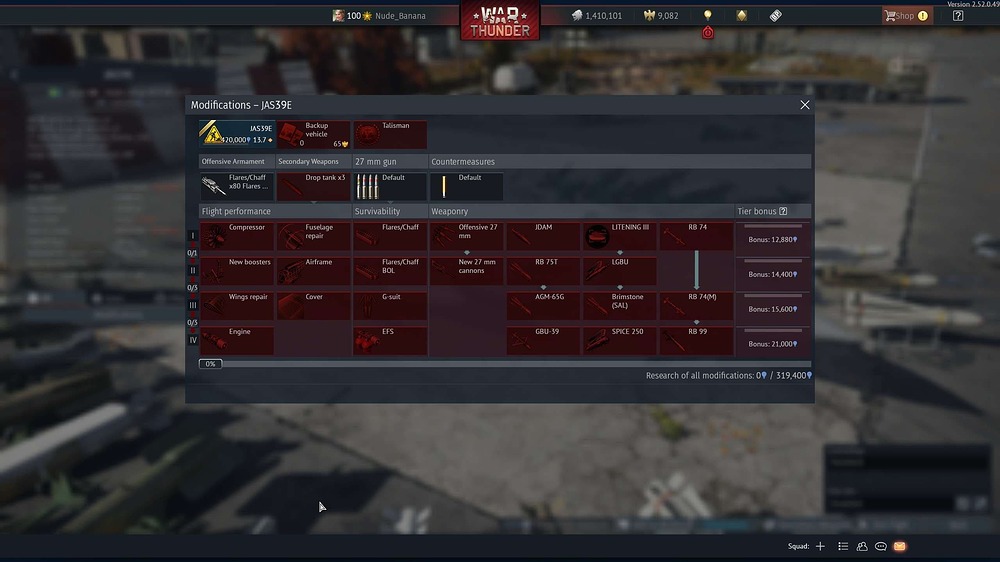Click the modification research progress bar

(505, 364)
